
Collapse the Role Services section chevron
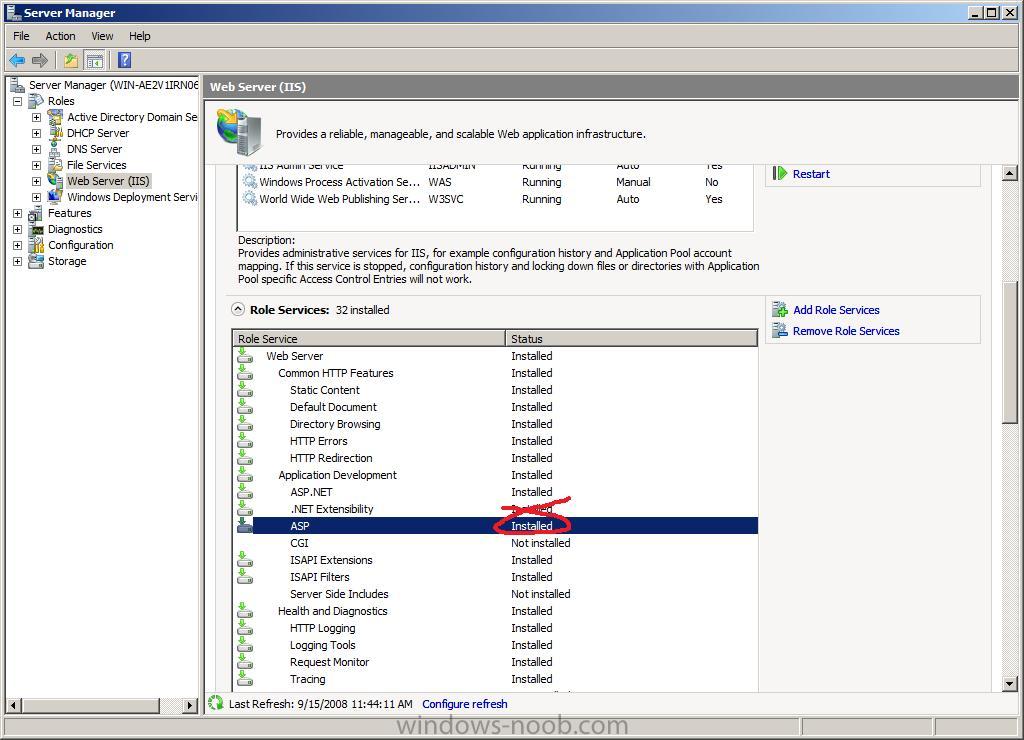(238, 310)
